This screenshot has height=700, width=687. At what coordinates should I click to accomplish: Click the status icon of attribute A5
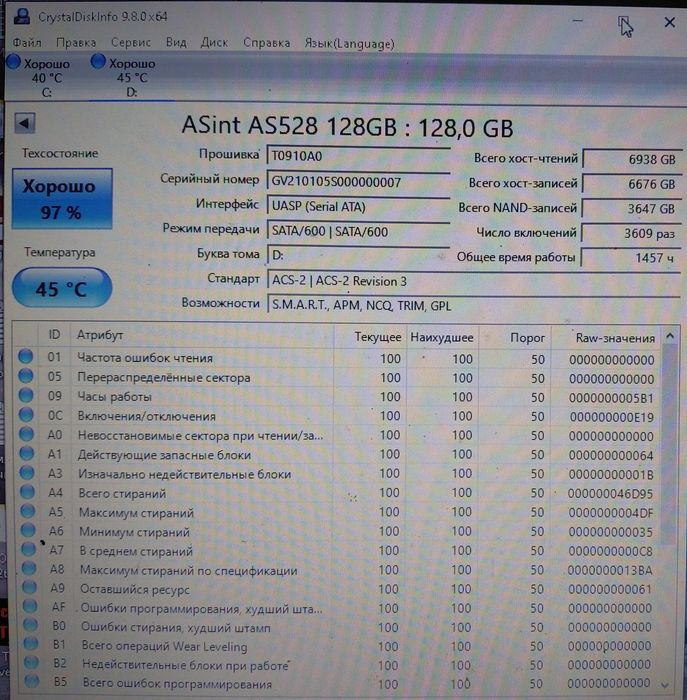coord(28,511)
